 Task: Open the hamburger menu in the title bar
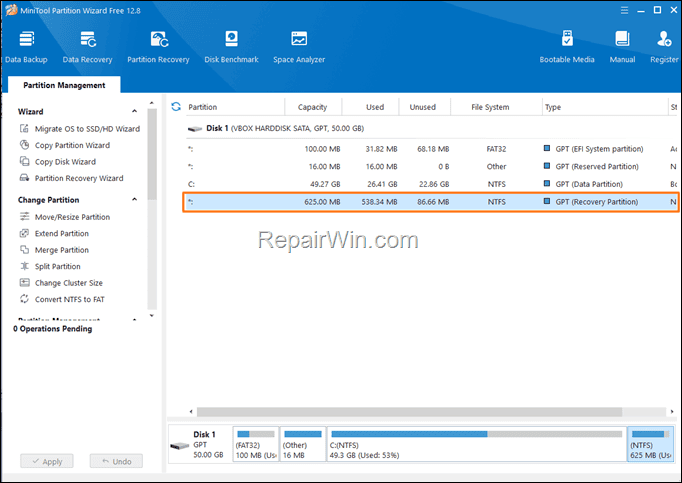pyautogui.click(x=625, y=10)
